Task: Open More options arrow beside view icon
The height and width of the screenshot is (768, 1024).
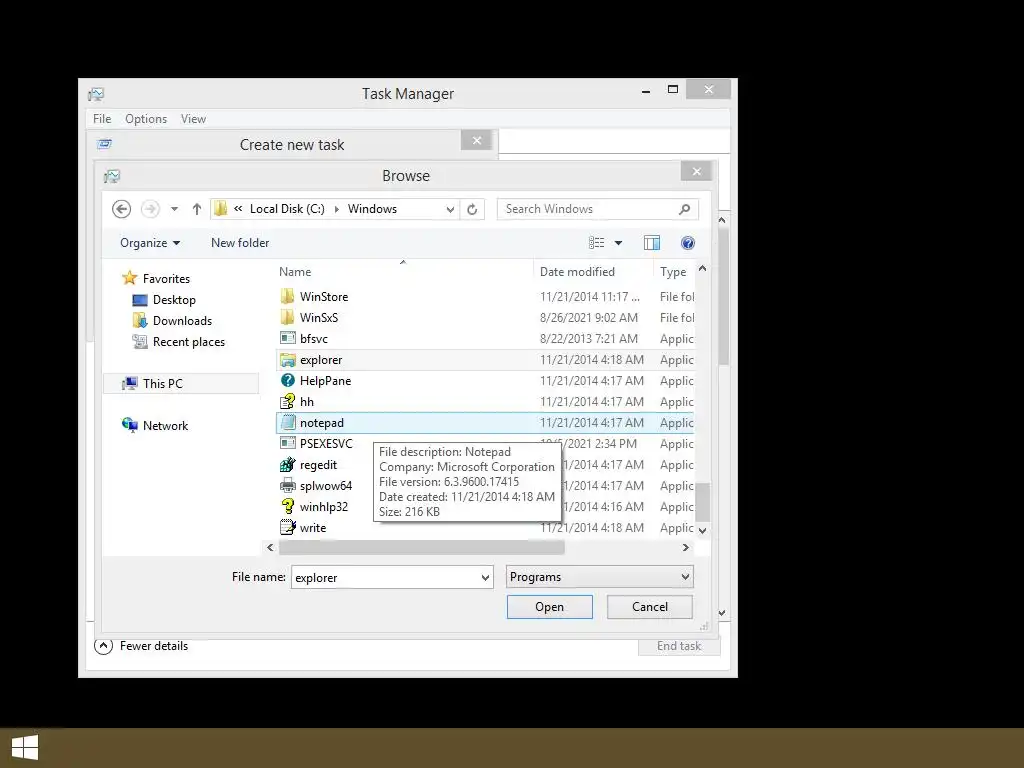Action: (x=618, y=243)
